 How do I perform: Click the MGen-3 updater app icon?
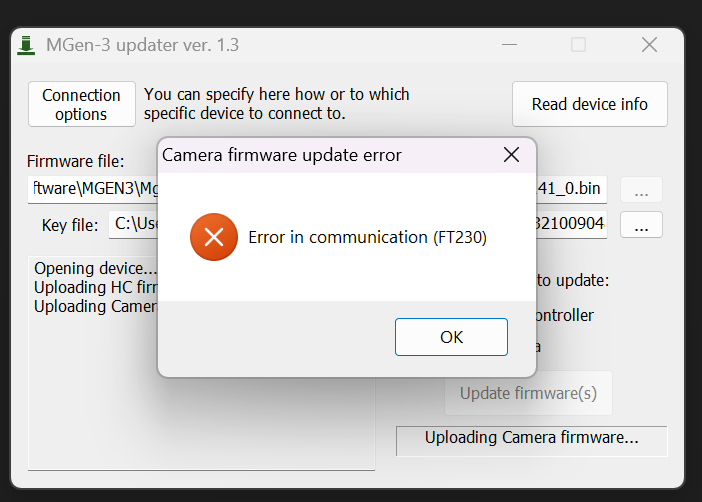(x=26, y=45)
